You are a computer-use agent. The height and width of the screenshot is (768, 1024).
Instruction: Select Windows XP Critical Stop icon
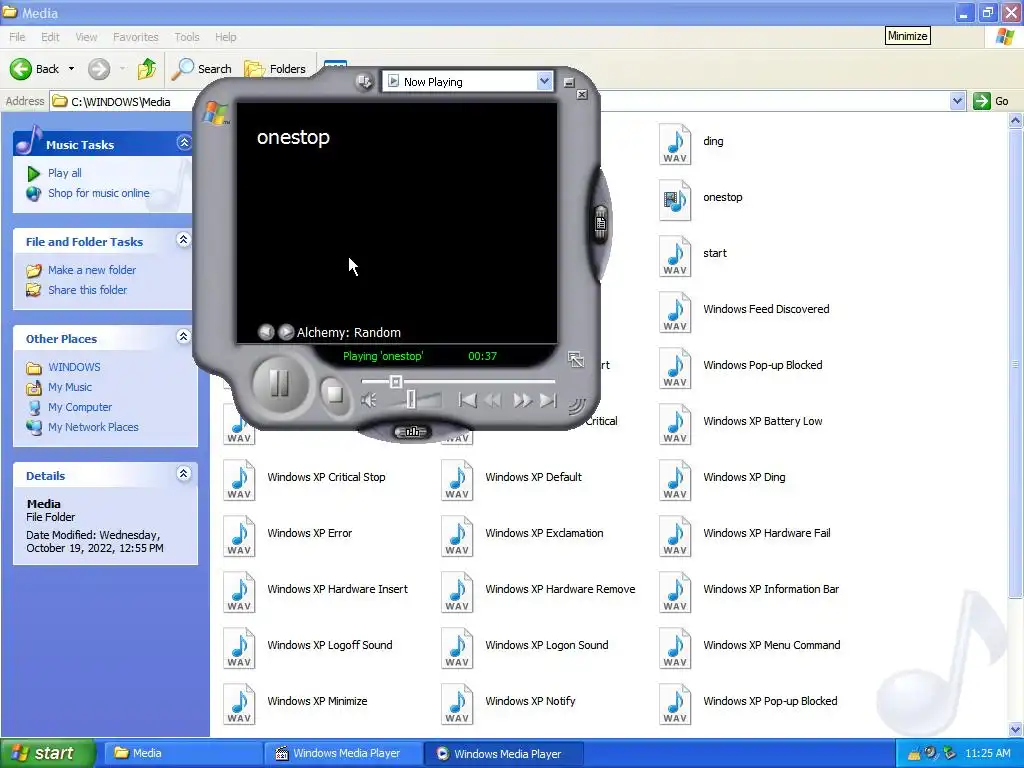click(x=239, y=481)
